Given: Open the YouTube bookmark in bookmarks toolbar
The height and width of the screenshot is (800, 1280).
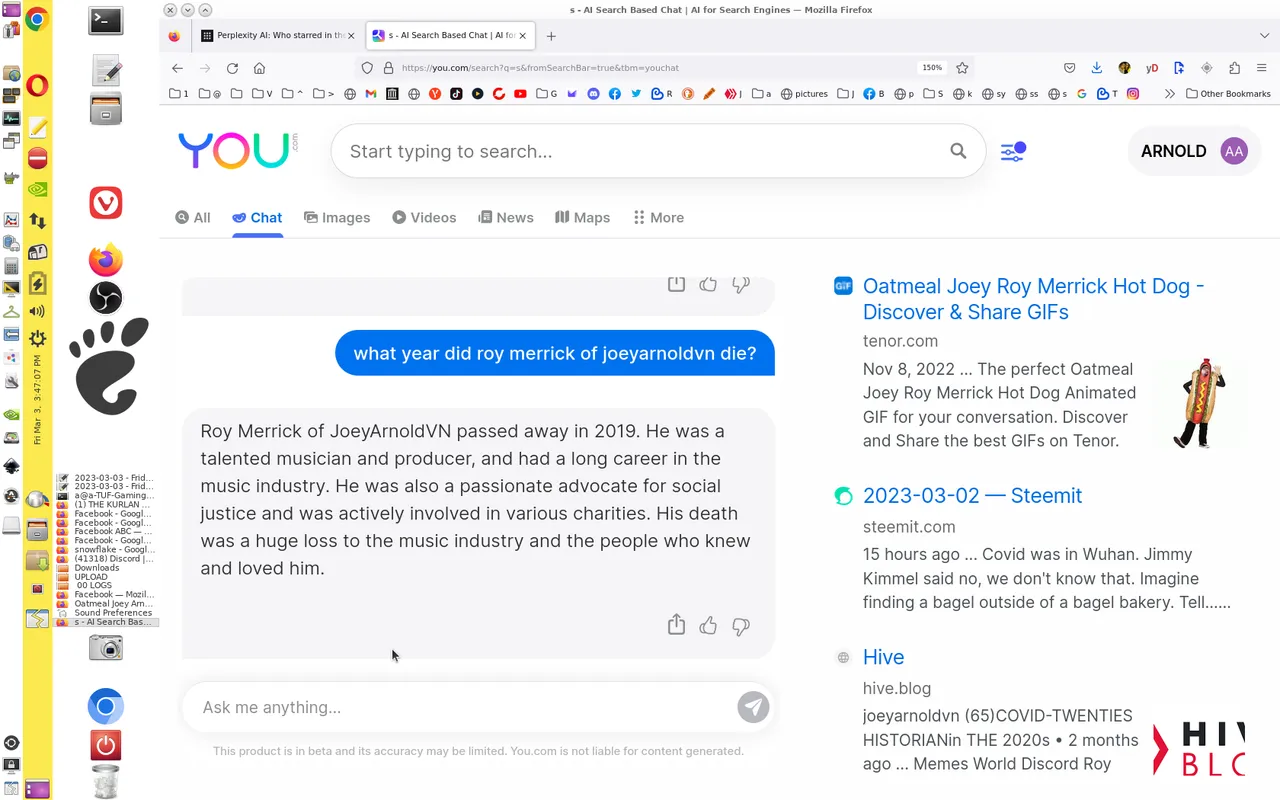Looking at the screenshot, I should pos(520,94).
